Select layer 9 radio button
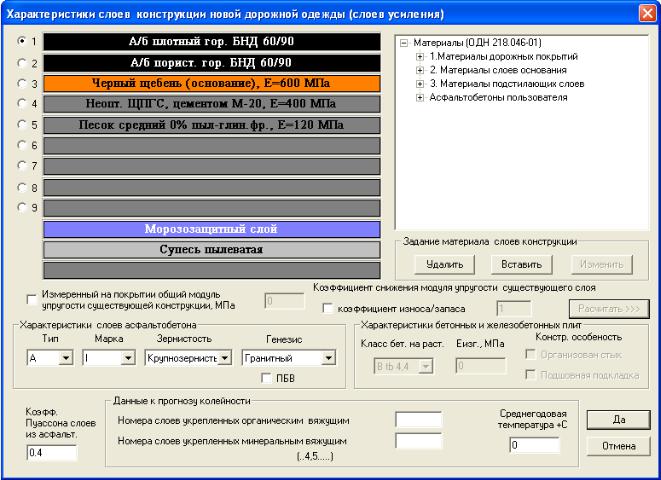Viewport: 661px width, 480px height. click(21, 207)
